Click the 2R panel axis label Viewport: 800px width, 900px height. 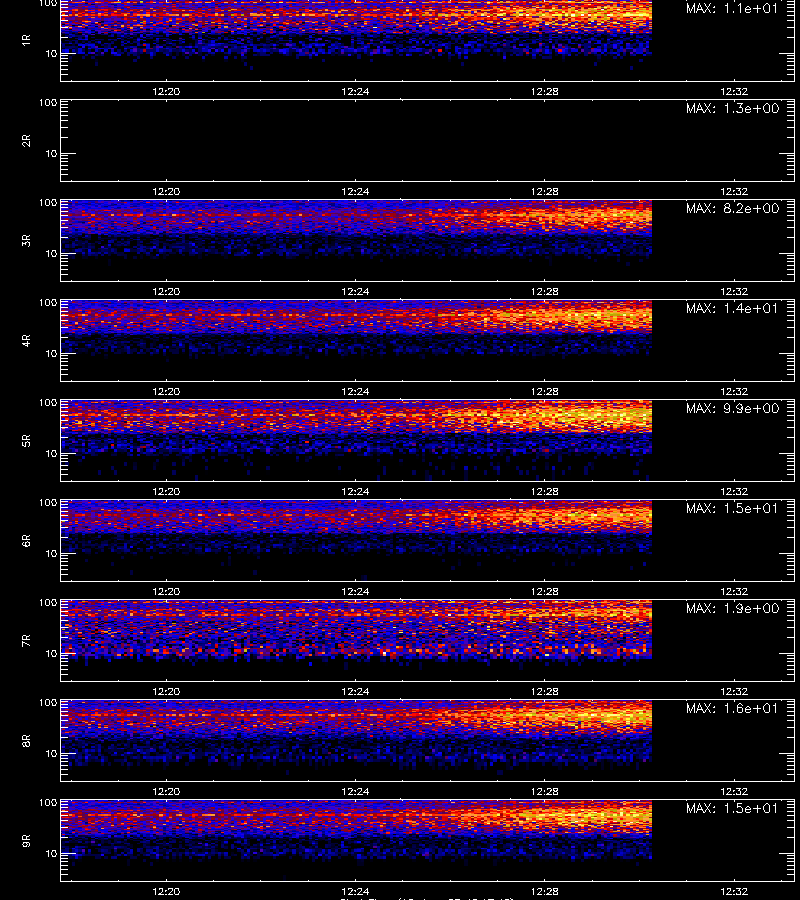point(26,141)
